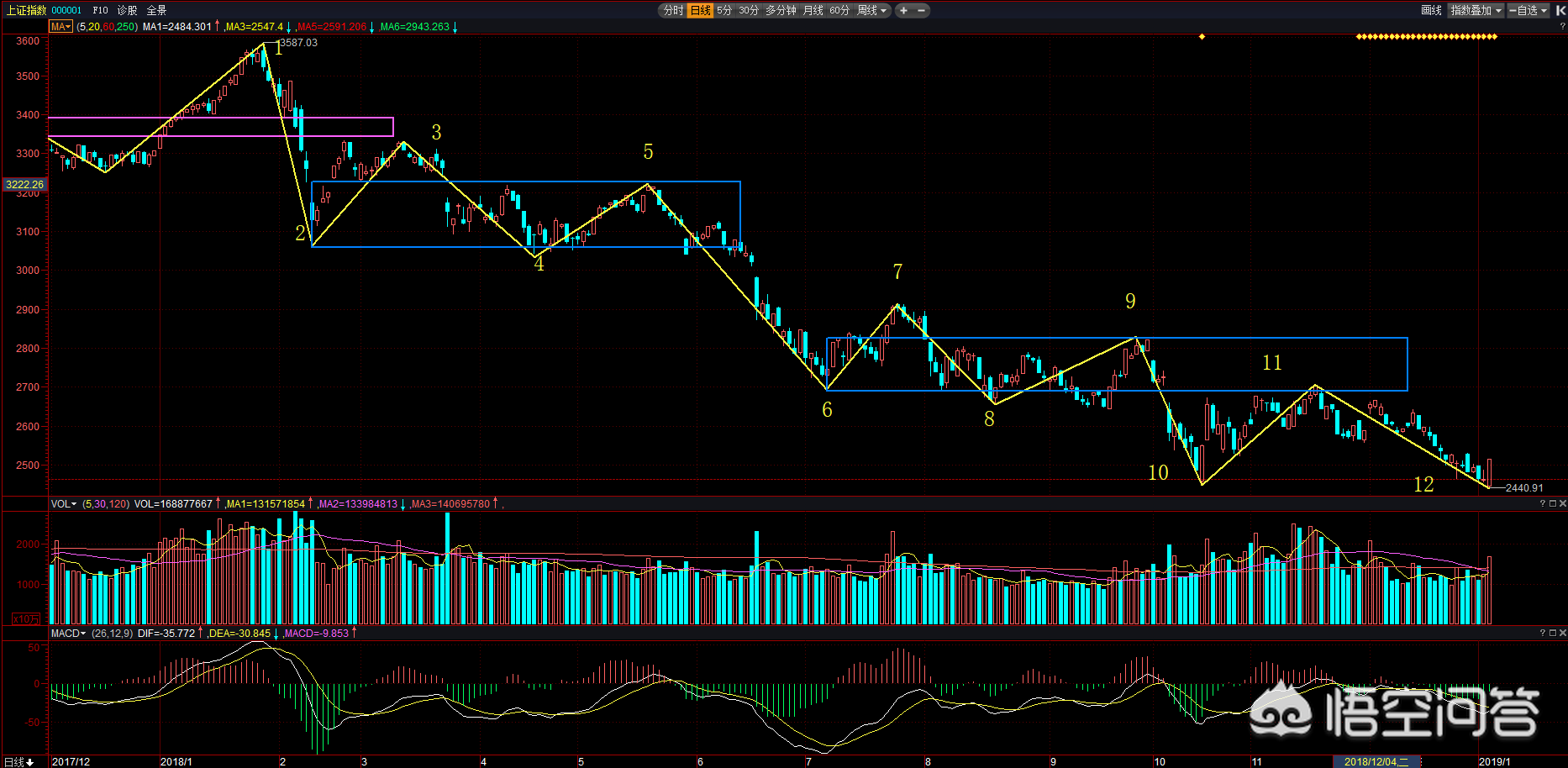Open the VOL indicator dropdown
Screen dimensions: 1568x768
point(63,504)
